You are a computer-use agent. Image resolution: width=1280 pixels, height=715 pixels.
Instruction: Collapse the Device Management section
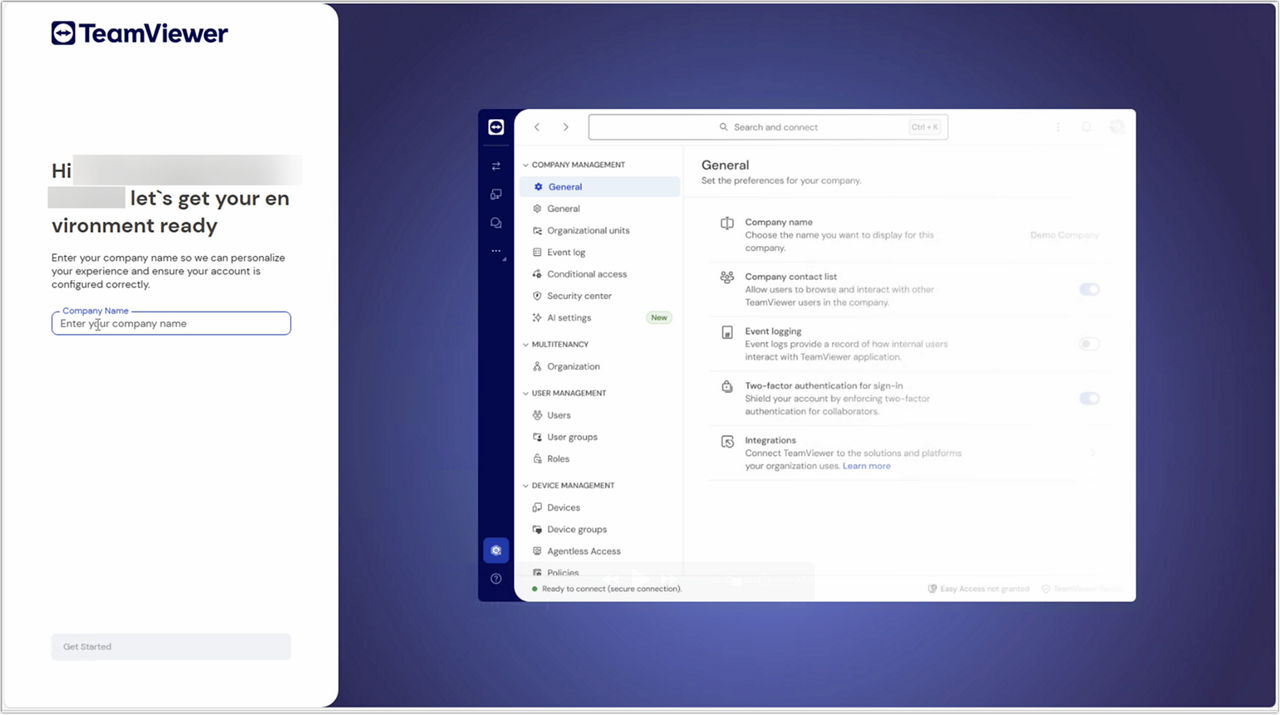pos(526,486)
